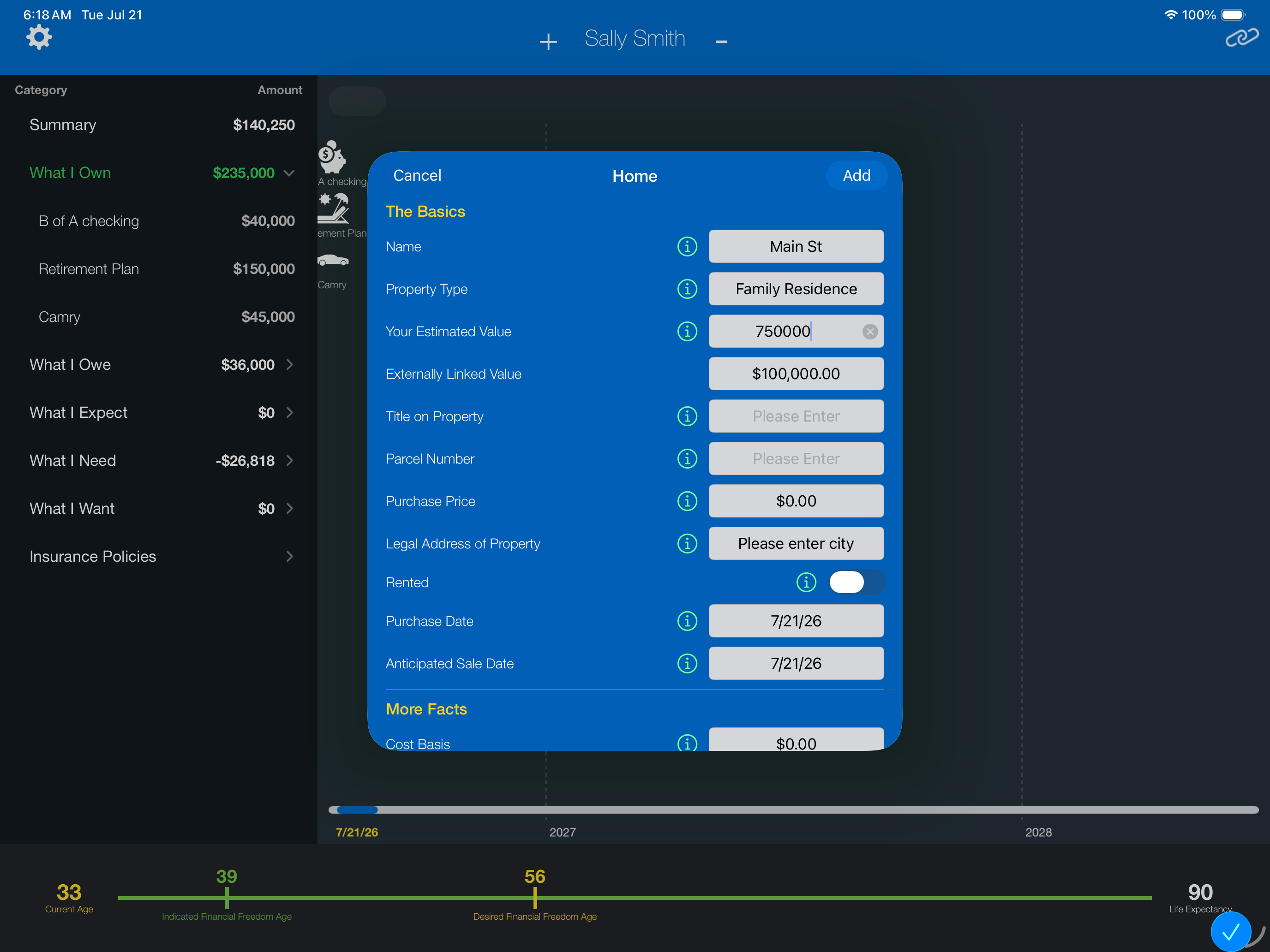This screenshot has width=1270, height=952.
Task: Tap Life Expectancy 90 value
Action: pos(1200,892)
